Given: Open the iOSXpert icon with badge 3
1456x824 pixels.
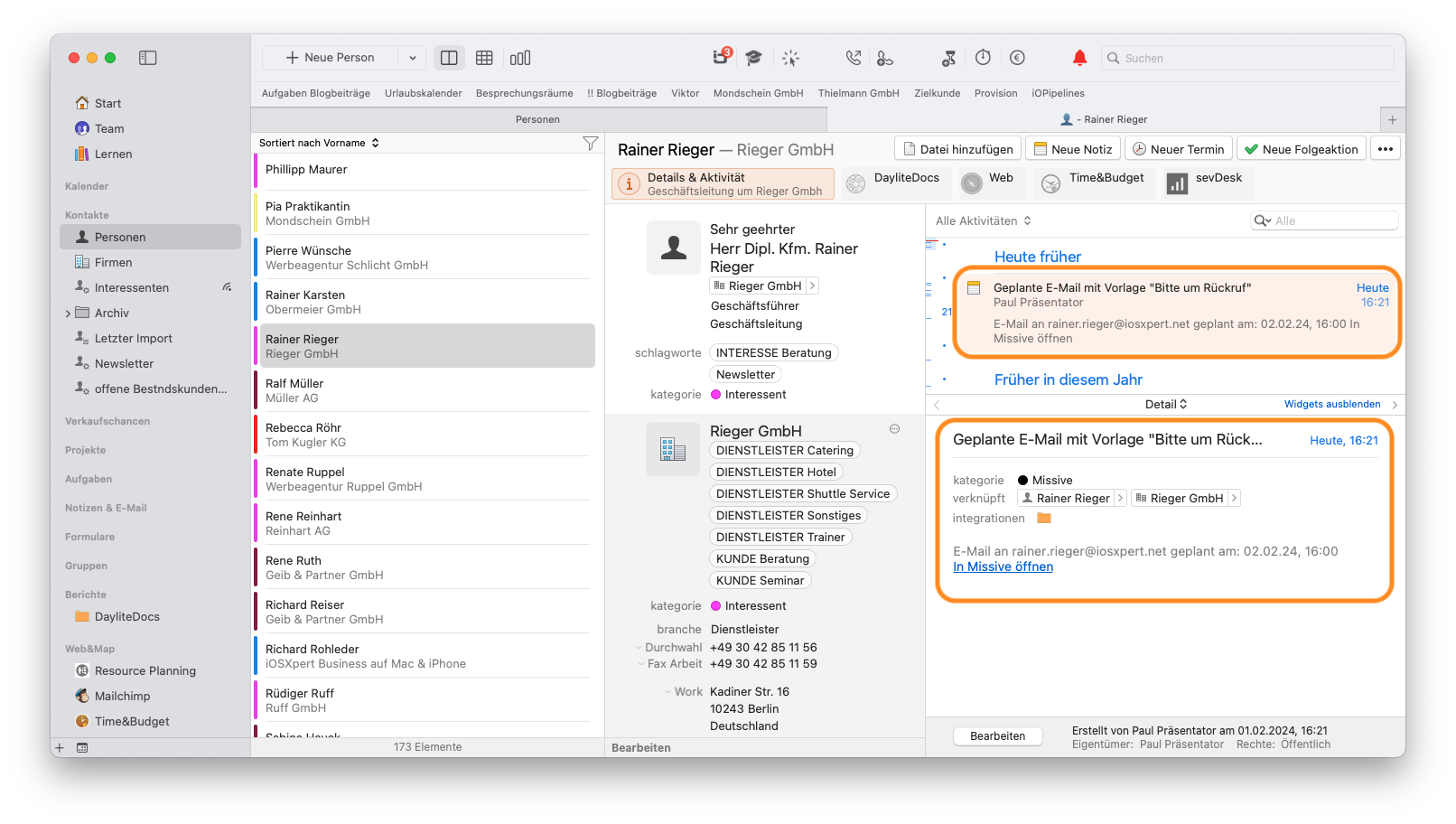Looking at the screenshot, I should point(721,57).
